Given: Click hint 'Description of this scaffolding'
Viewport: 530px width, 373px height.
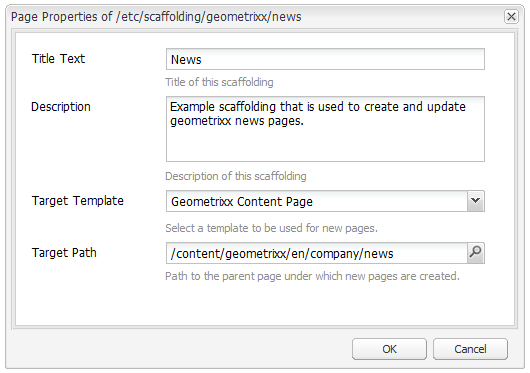Looking at the screenshot, I should (236, 176).
